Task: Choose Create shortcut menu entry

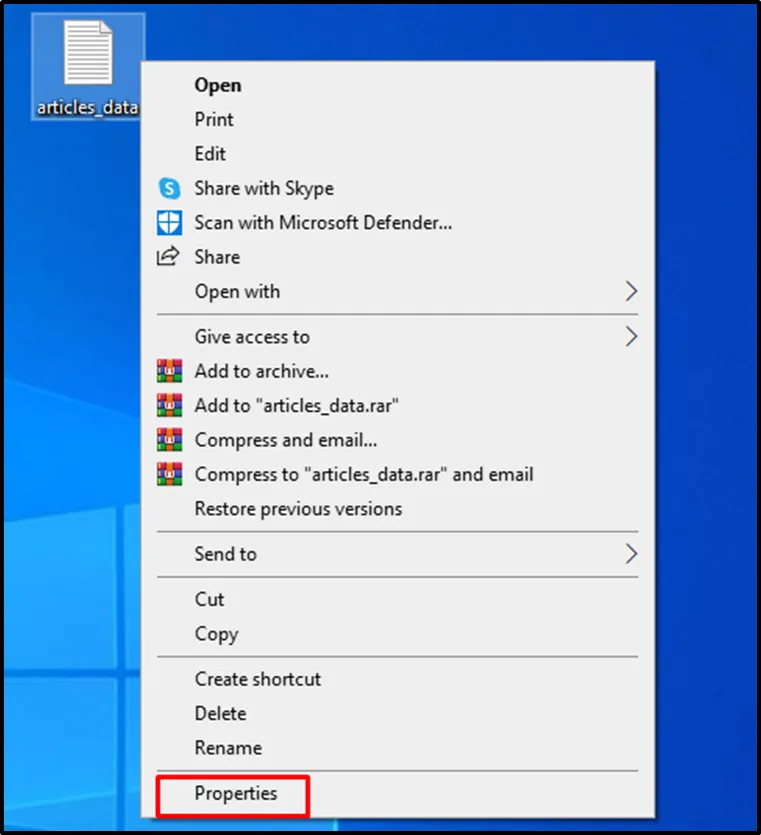Action: pos(258,679)
